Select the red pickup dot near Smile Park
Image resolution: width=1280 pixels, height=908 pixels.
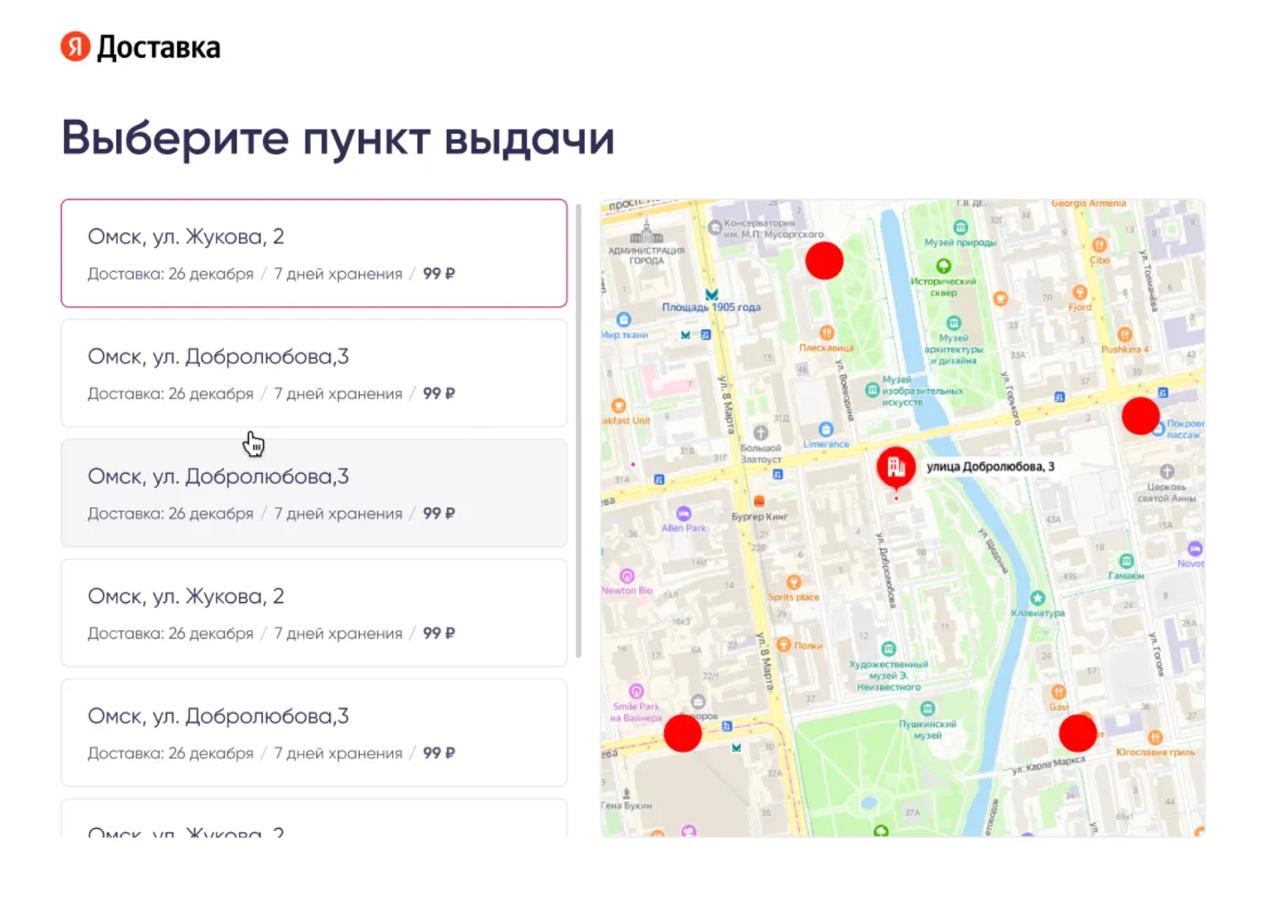click(683, 733)
